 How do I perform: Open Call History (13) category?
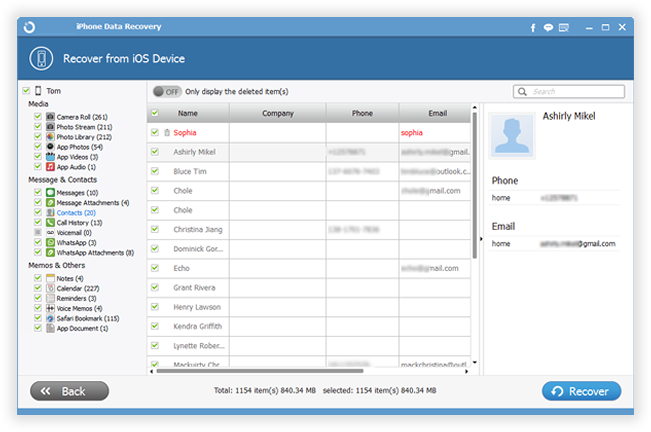(x=79, y=223)
